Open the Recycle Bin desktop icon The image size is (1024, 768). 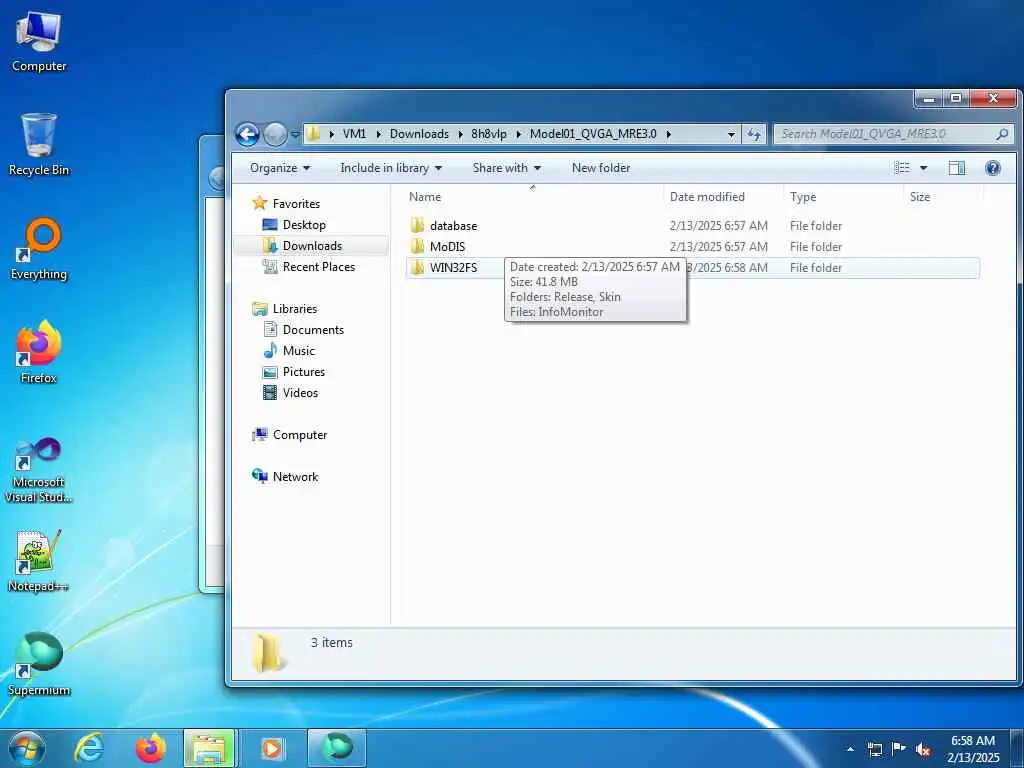click(x=39, y=144)
